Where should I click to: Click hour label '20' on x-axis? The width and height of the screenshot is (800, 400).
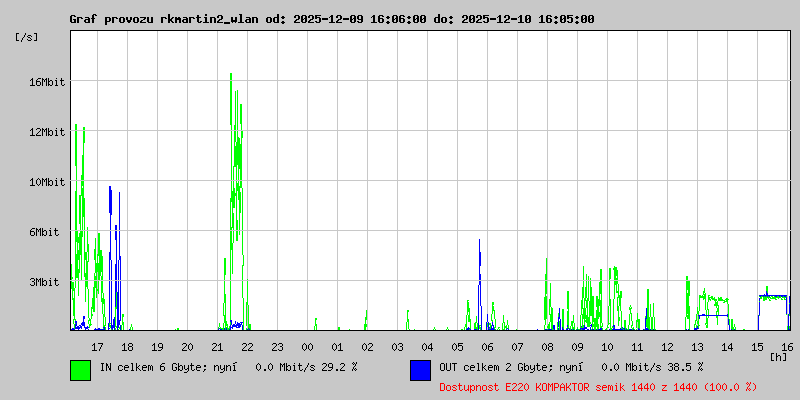coord(187,347)
